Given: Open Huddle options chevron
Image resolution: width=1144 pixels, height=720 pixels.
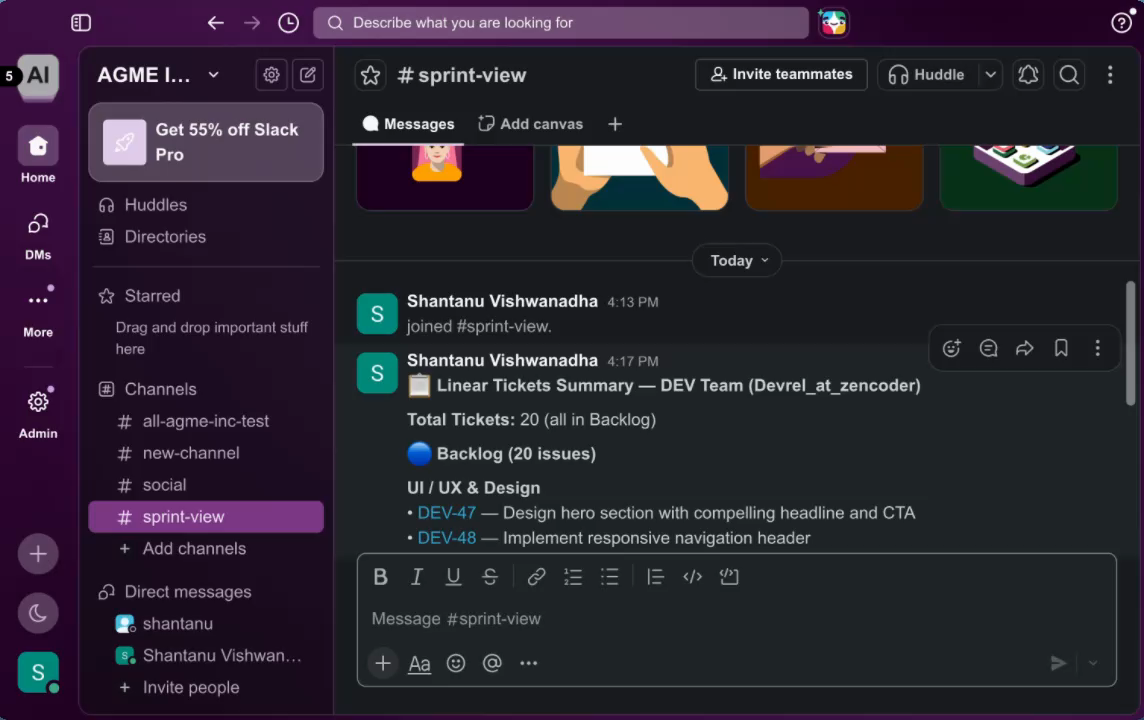Looking at the screenshot, I should (990, 74).
